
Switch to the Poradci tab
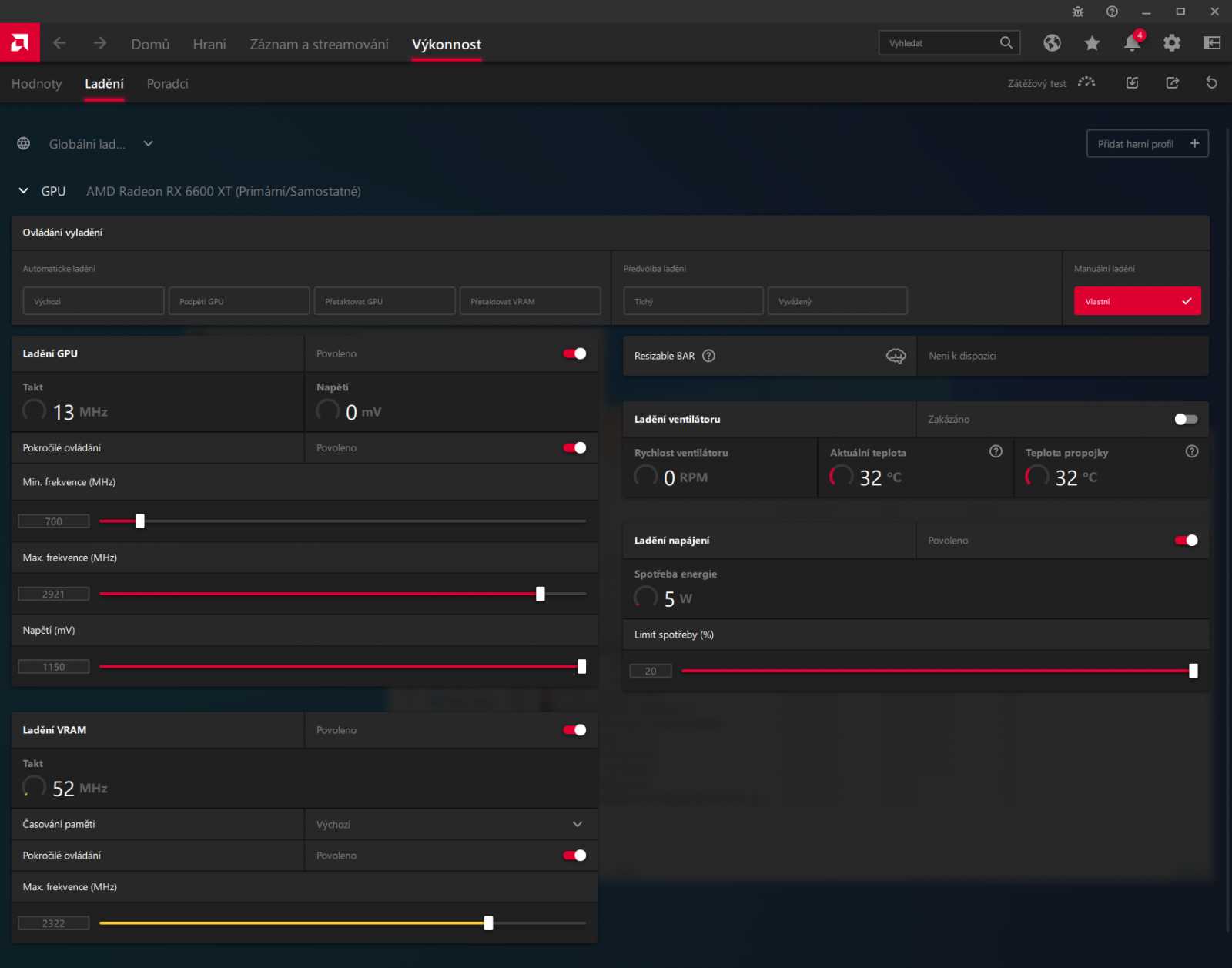tap(167, 83)
